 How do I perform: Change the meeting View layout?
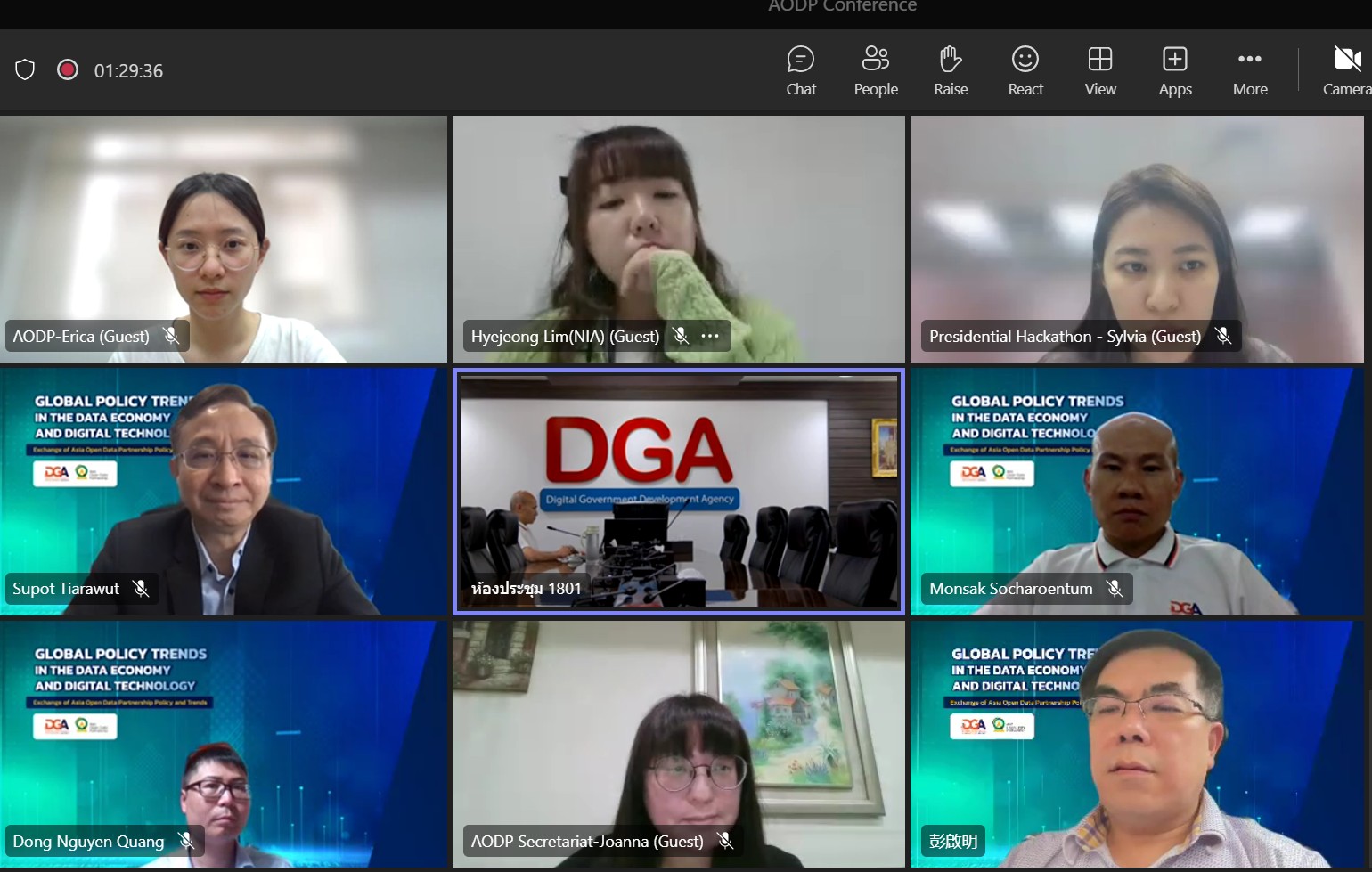coord(1100,70)
